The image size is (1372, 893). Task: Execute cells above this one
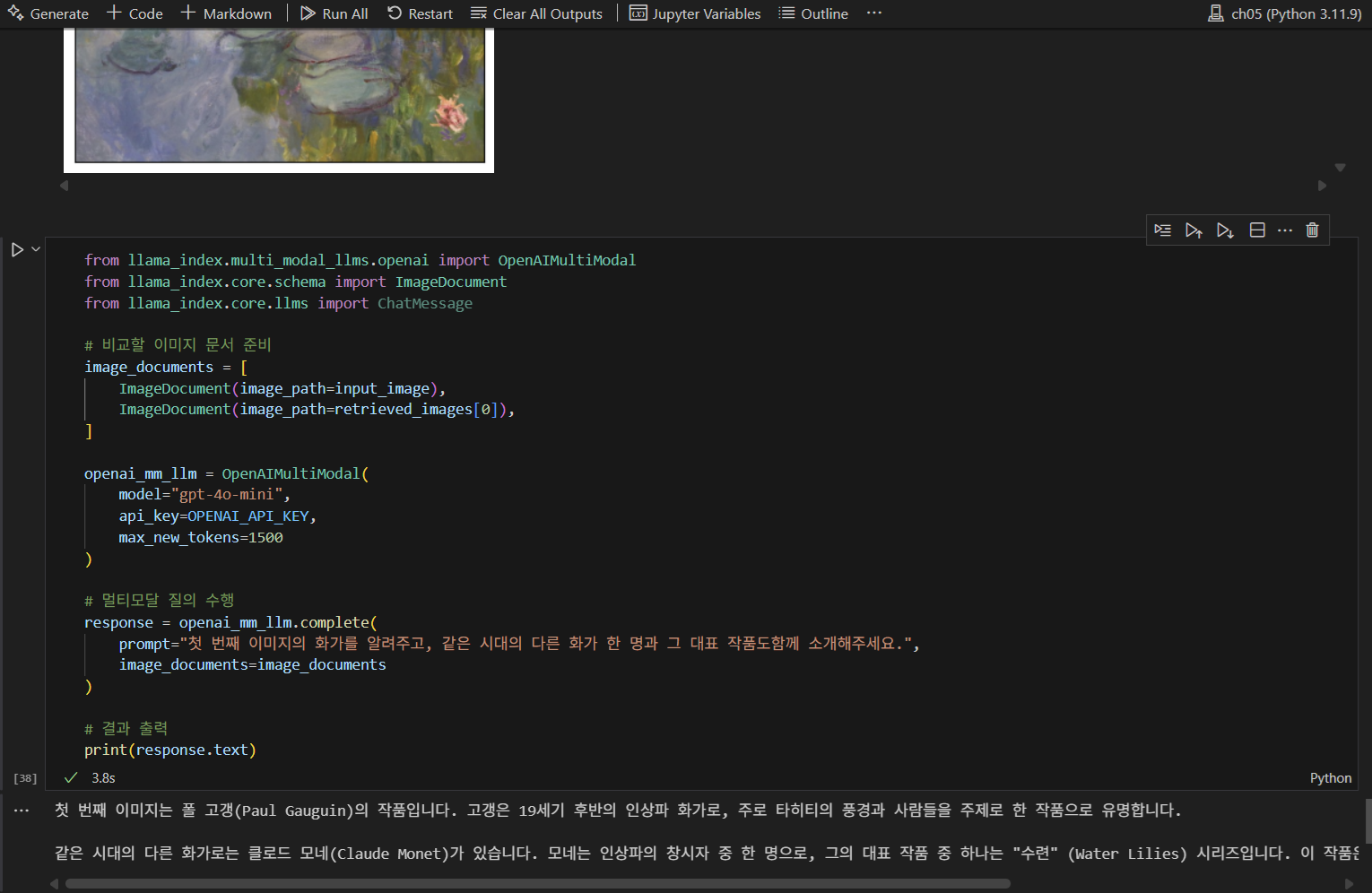coord(1194,230)
